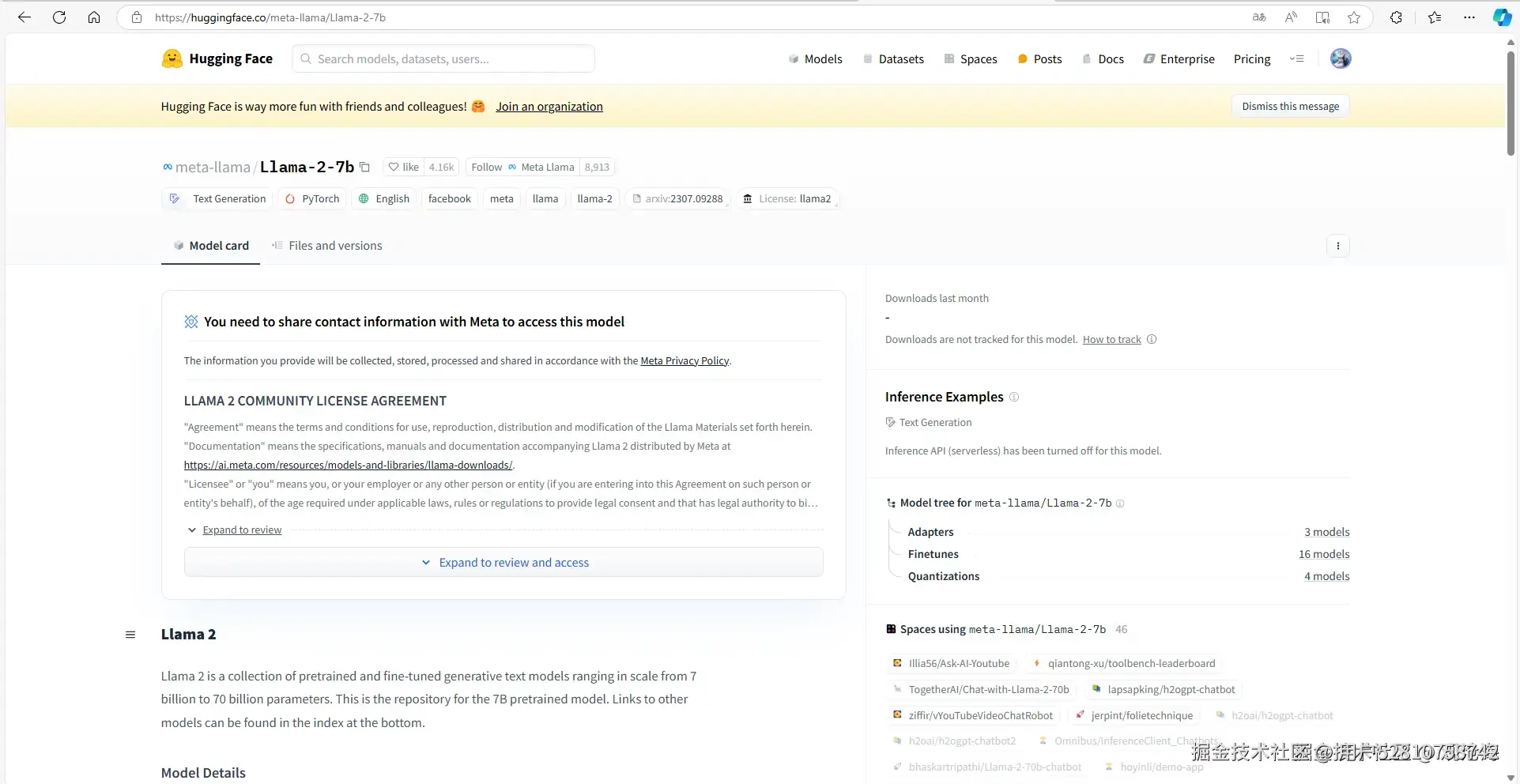
Task: Open the llama-downloads URL link
Action: pyautogui.click(x=349, y=465)
